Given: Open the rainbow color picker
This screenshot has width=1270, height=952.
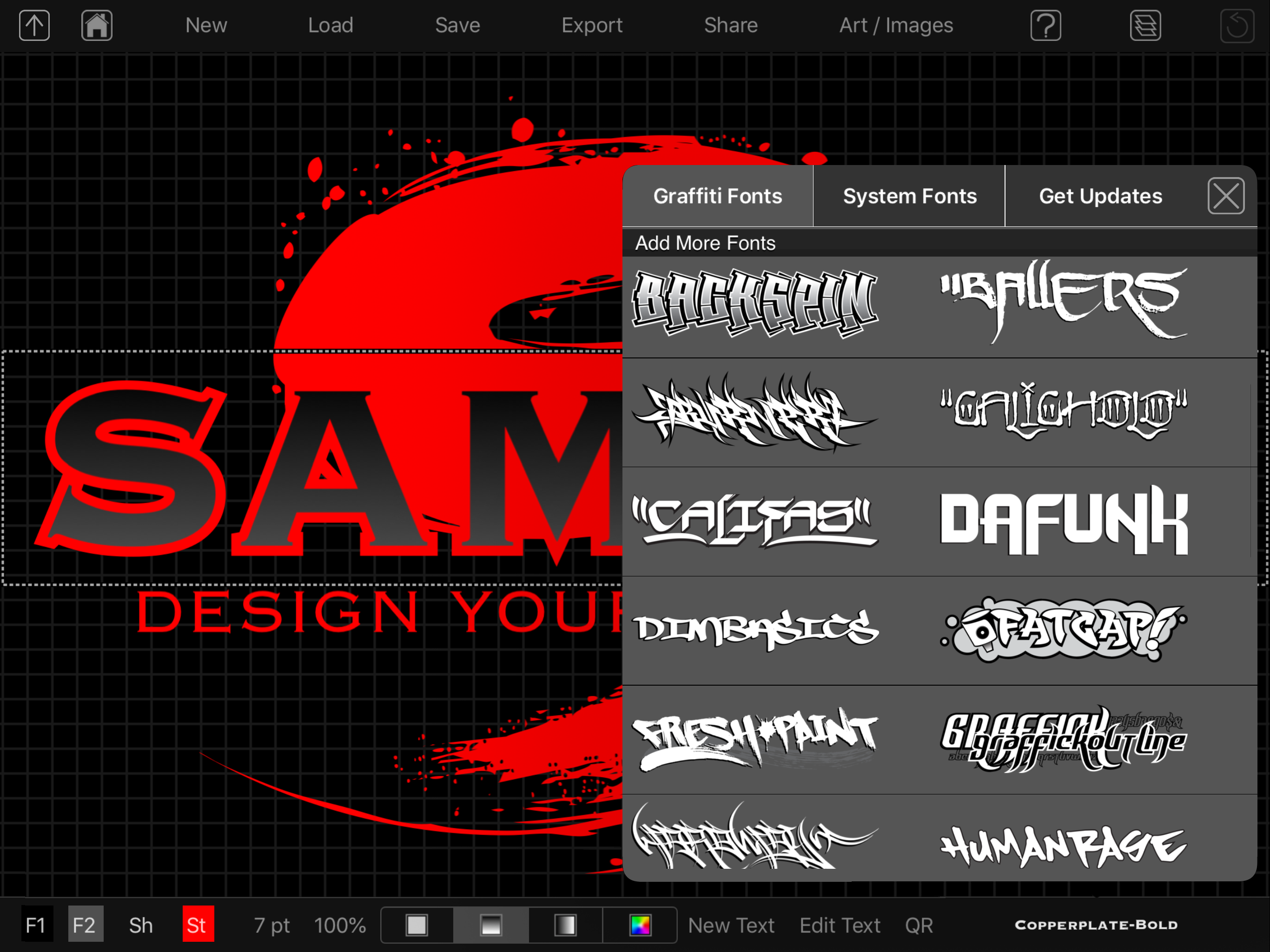Looking at the screenshot, I should (x=640, y=925).
